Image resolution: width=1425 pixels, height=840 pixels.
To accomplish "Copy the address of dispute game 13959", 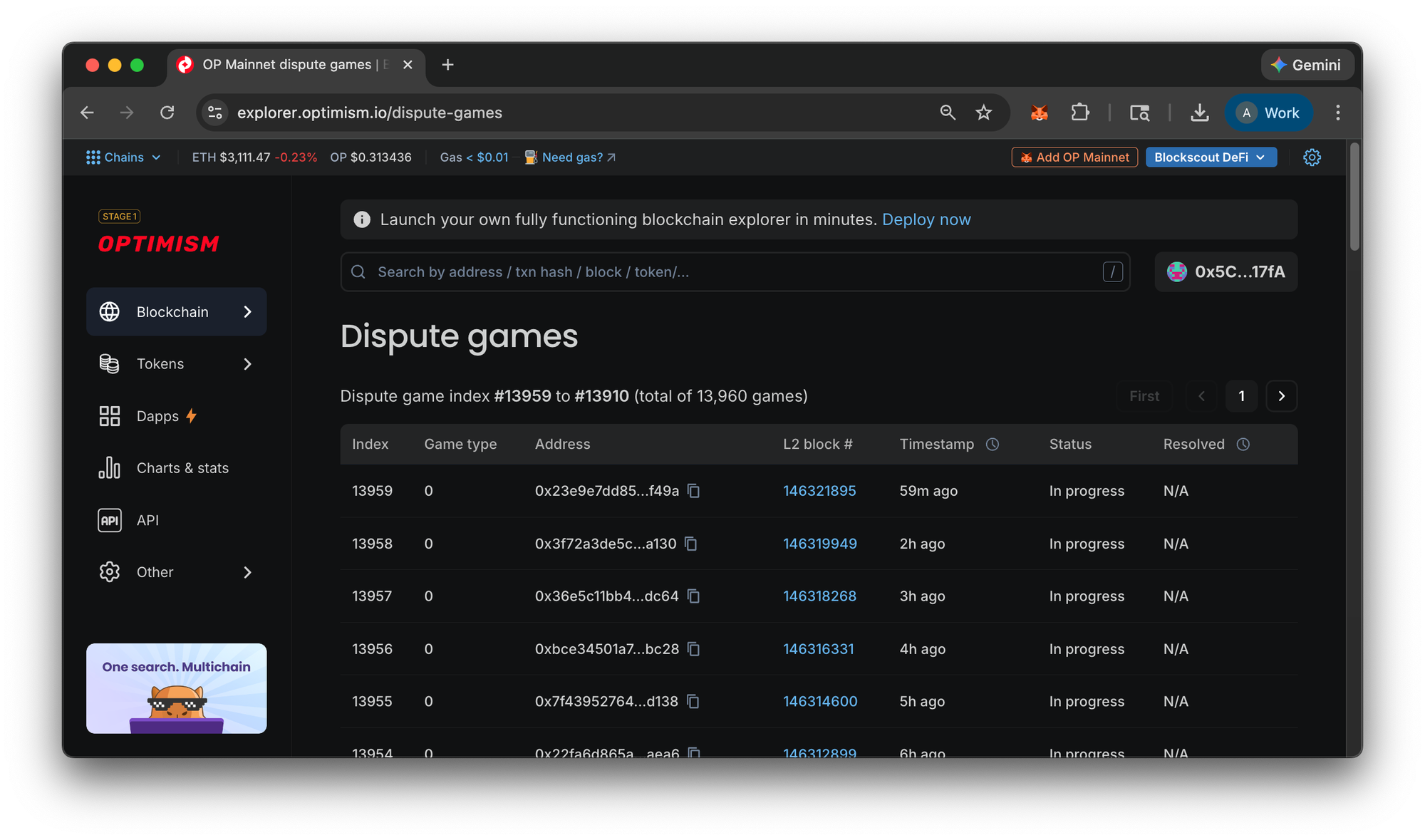I will click(694, 491).
